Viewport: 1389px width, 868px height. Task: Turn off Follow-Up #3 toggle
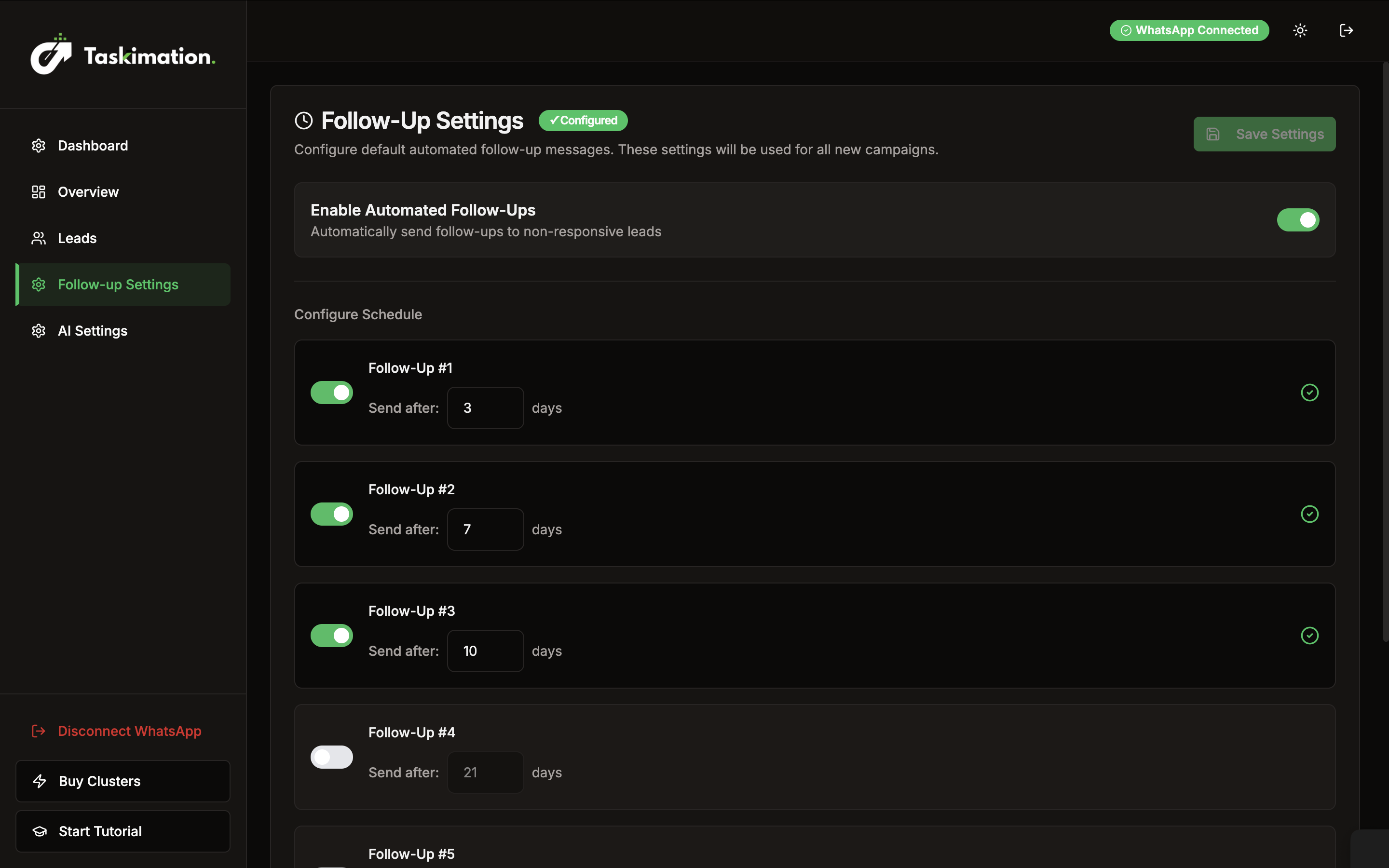[x=332, y=636]
